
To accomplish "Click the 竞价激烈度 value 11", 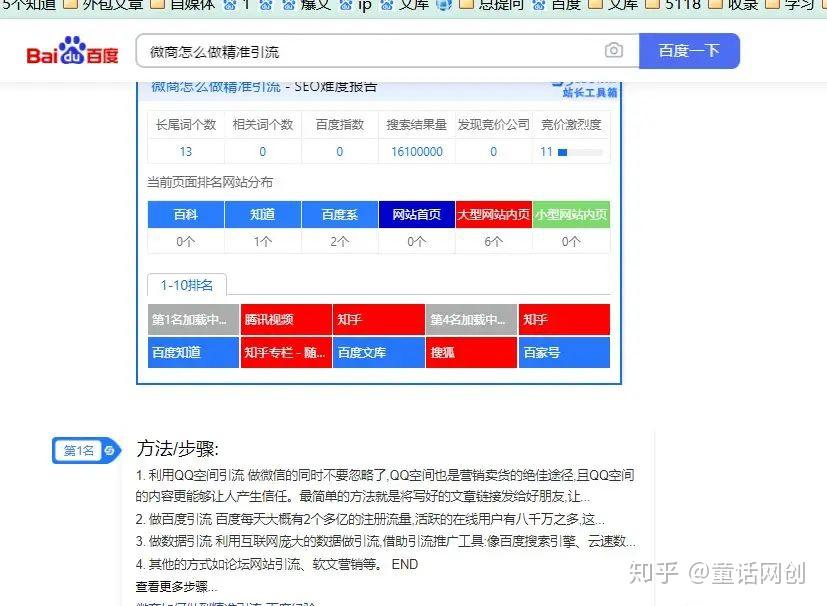I will coord(546,152).
